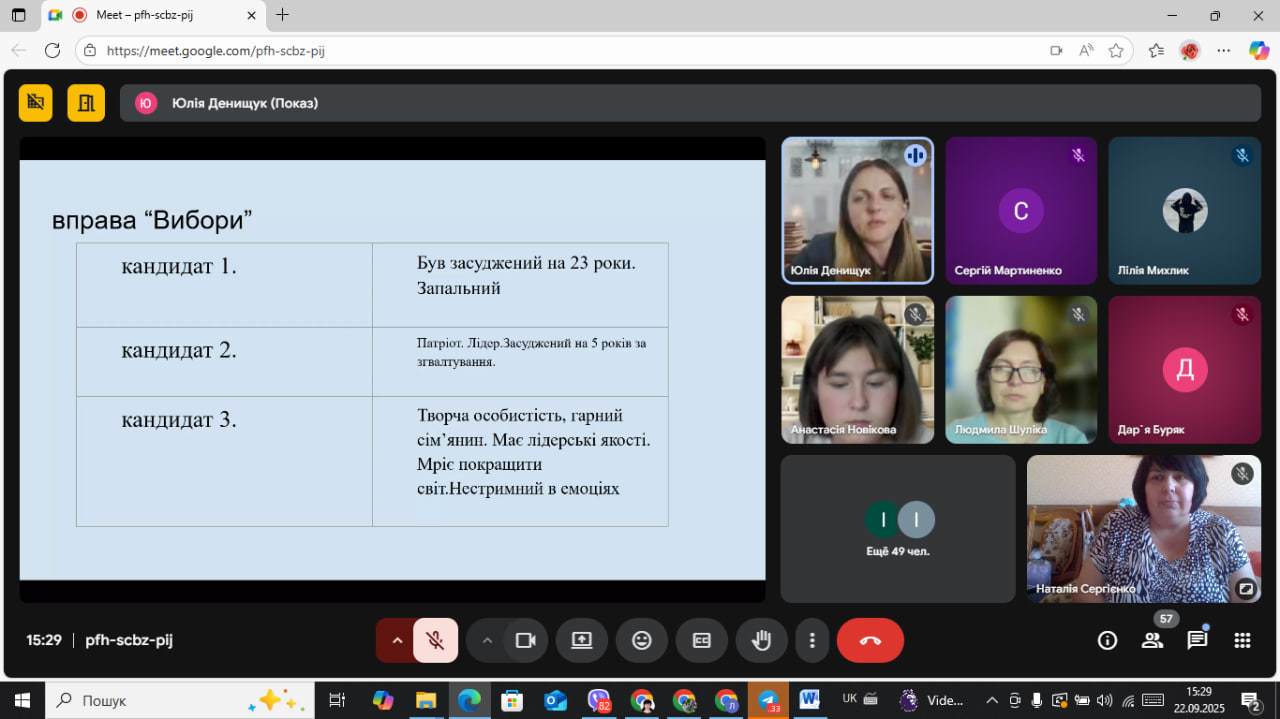The width and height of the screenshot is (1280, 719).
Task: Start screen sharing with present button
Action: [x=582, y=641]
